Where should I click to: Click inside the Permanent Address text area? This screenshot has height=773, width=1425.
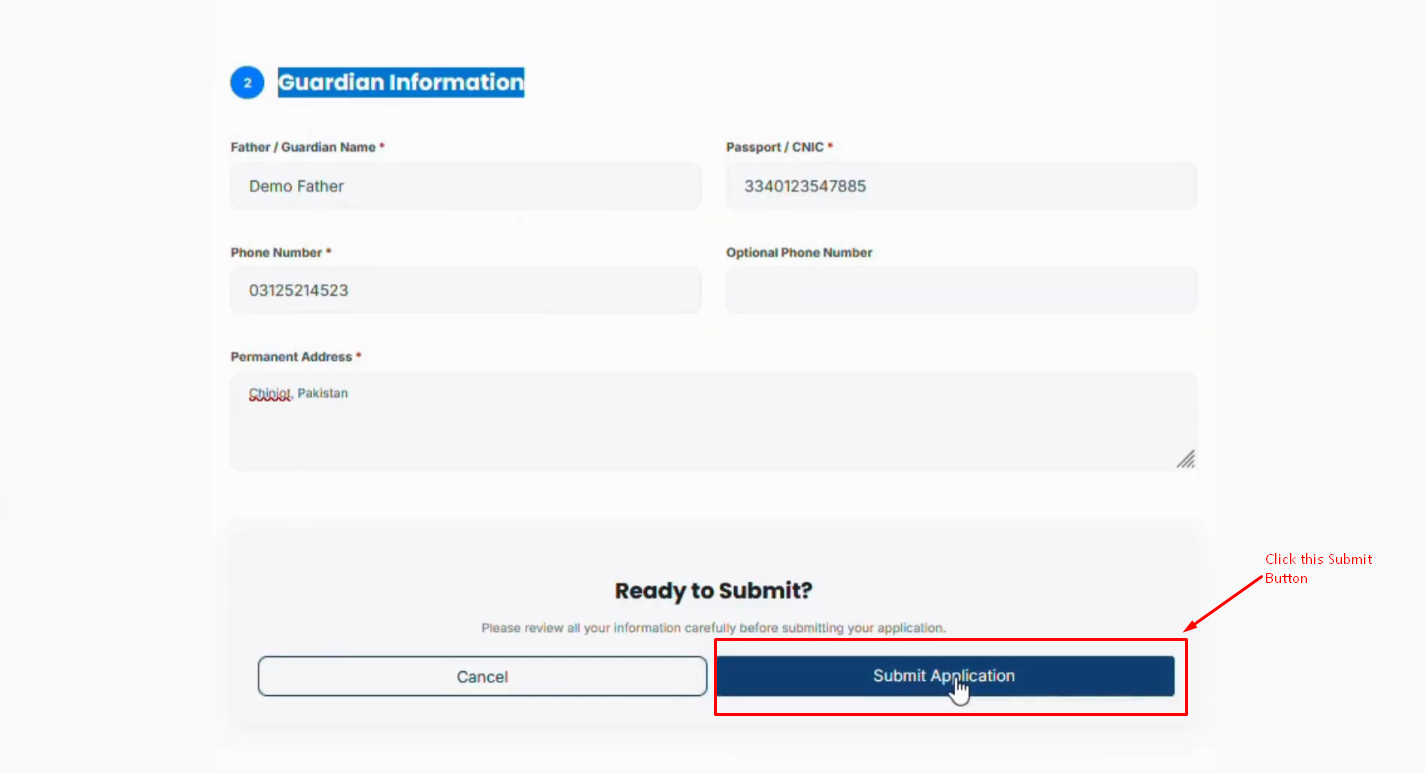tap(714, 421)
